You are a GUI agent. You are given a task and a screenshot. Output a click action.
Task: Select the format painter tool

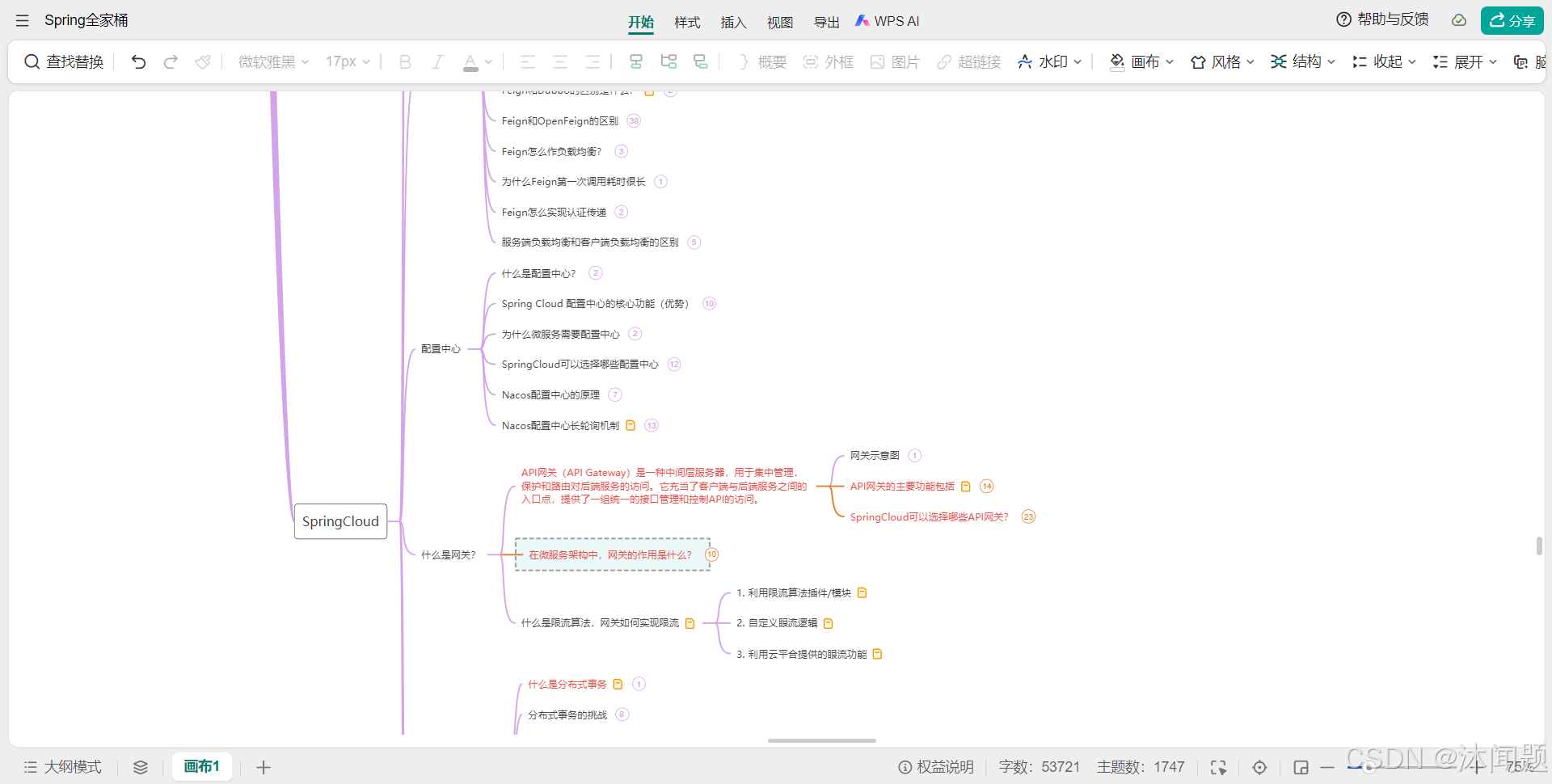[x=203, y=61]
